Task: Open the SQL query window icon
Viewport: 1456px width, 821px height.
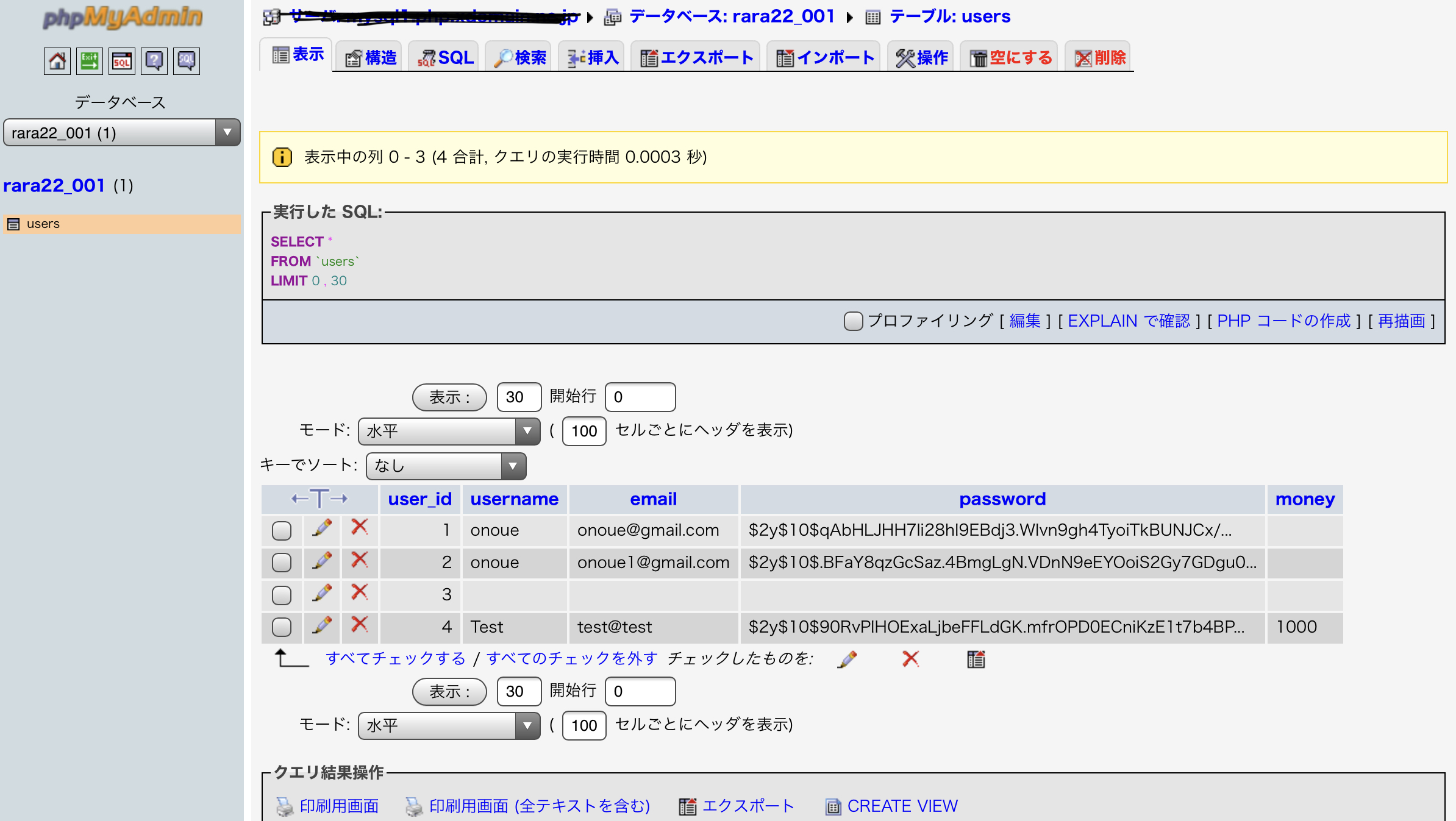Action: [x=122, y=61]
